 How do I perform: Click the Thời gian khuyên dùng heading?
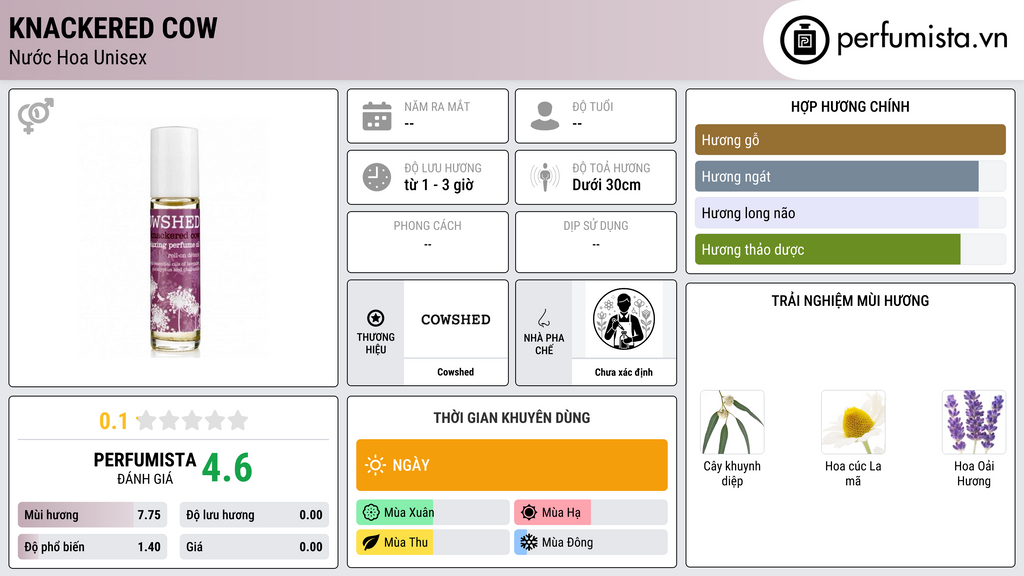511,417
